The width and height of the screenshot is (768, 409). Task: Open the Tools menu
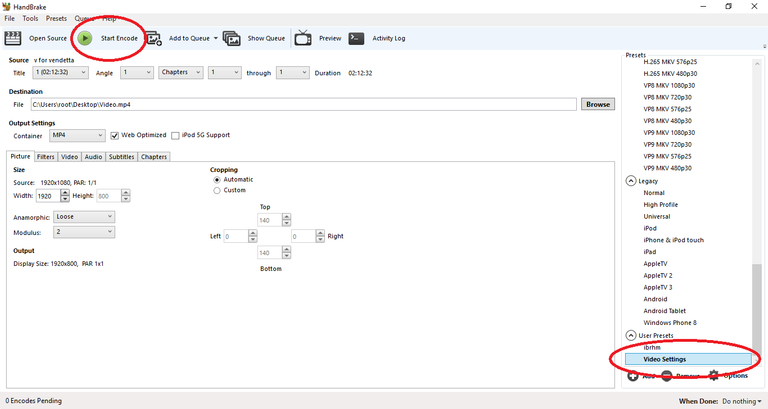point(30,18)
